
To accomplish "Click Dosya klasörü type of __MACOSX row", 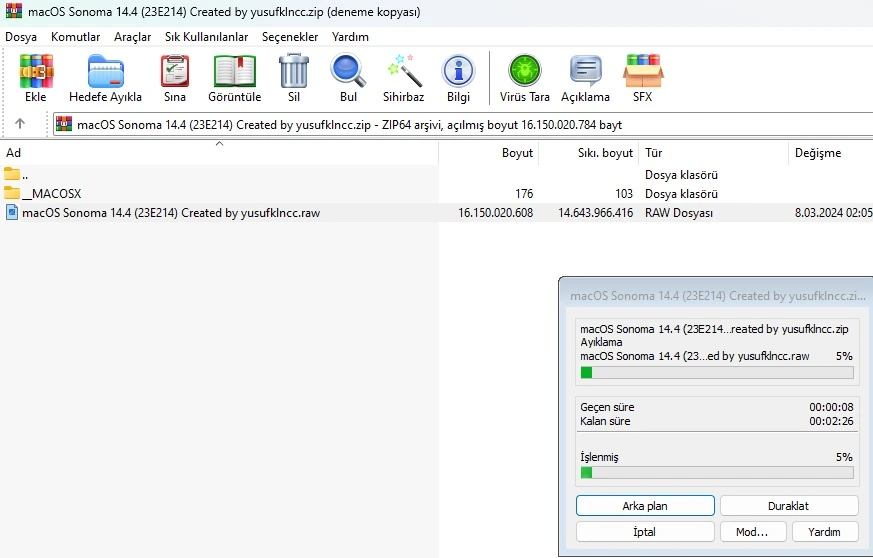I will tap(681, 194).
